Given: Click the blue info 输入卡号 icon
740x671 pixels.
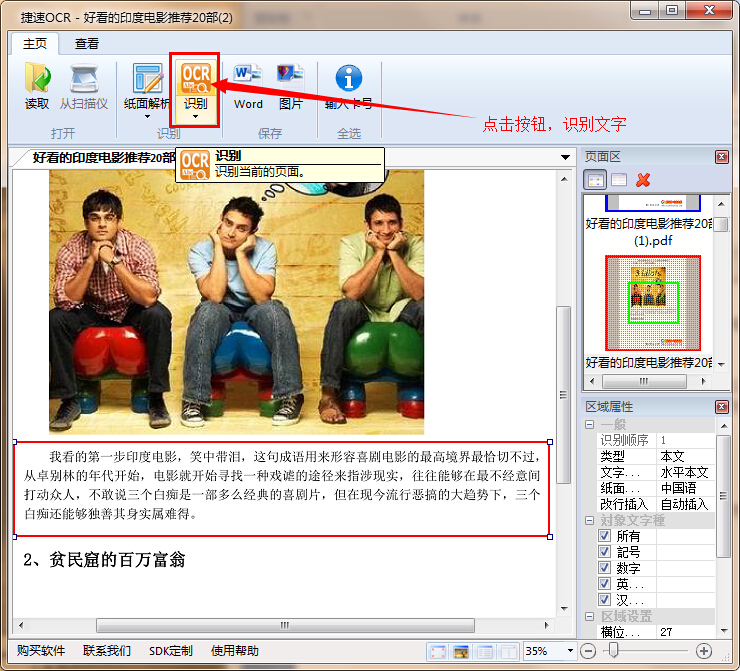Looking at the screenshot, I should click(x=349, y=78).
